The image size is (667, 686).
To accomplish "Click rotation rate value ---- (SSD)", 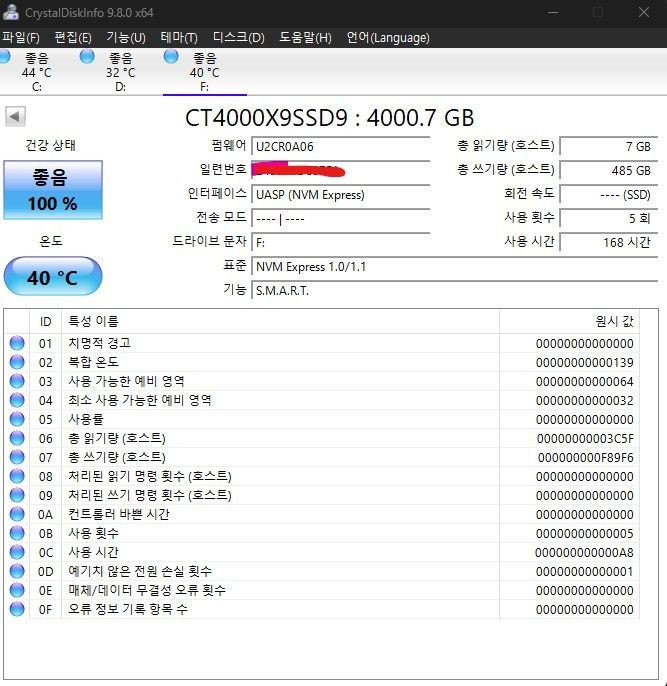I will click(609, 195).
